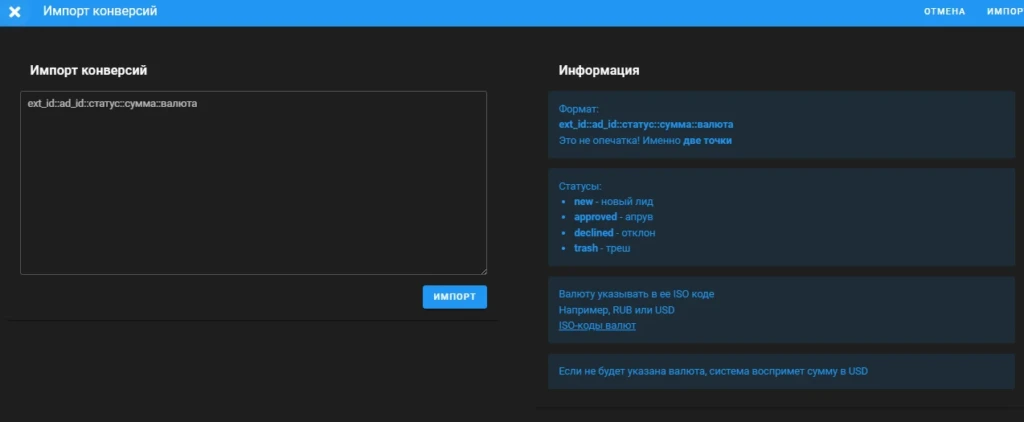Click ОТМЕНА in the top bar
Image resolution: width=1024 pixels, height=422 pixels.
944,12
